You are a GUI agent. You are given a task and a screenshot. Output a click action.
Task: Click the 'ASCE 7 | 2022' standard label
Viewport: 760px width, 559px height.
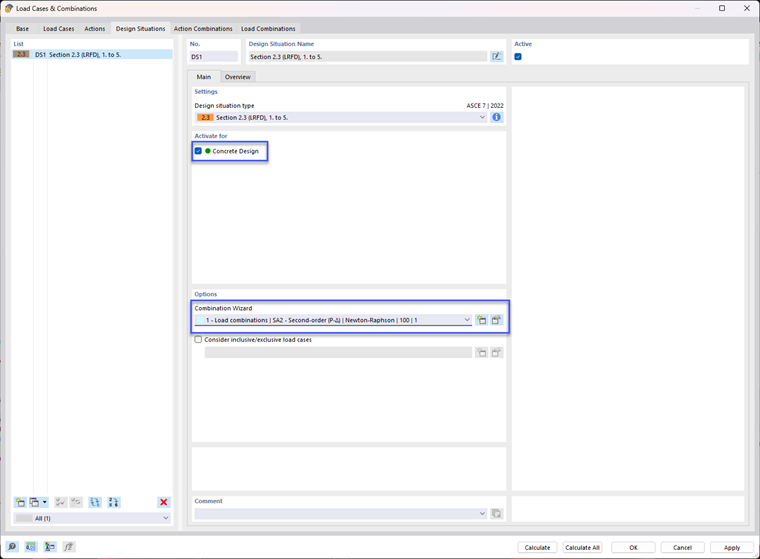[x=485, y=105]
